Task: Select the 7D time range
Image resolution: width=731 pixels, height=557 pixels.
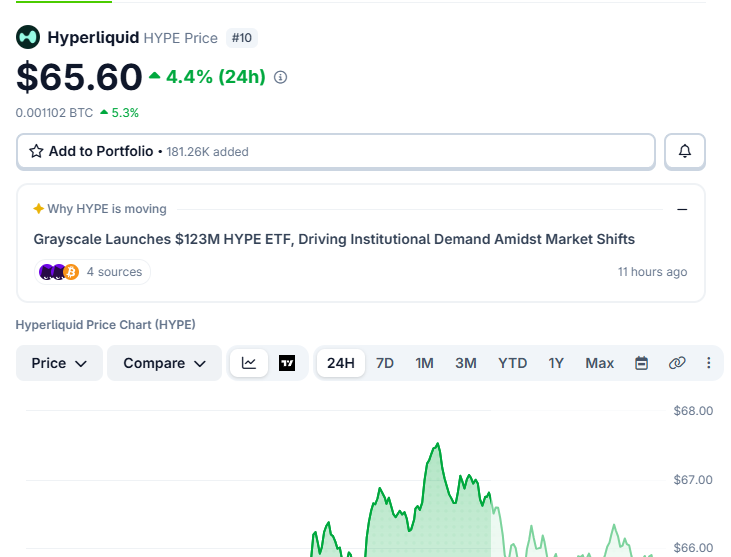Action: pyautogui.click(x=385, y=363)
